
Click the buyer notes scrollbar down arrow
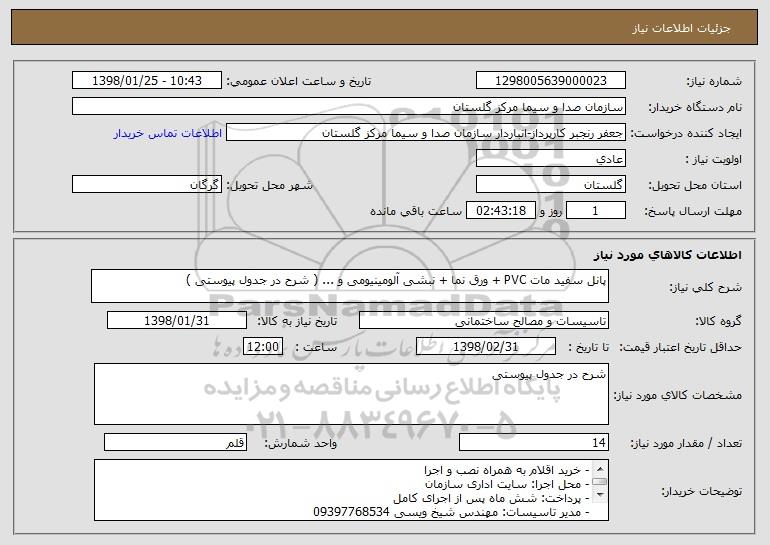600,495
